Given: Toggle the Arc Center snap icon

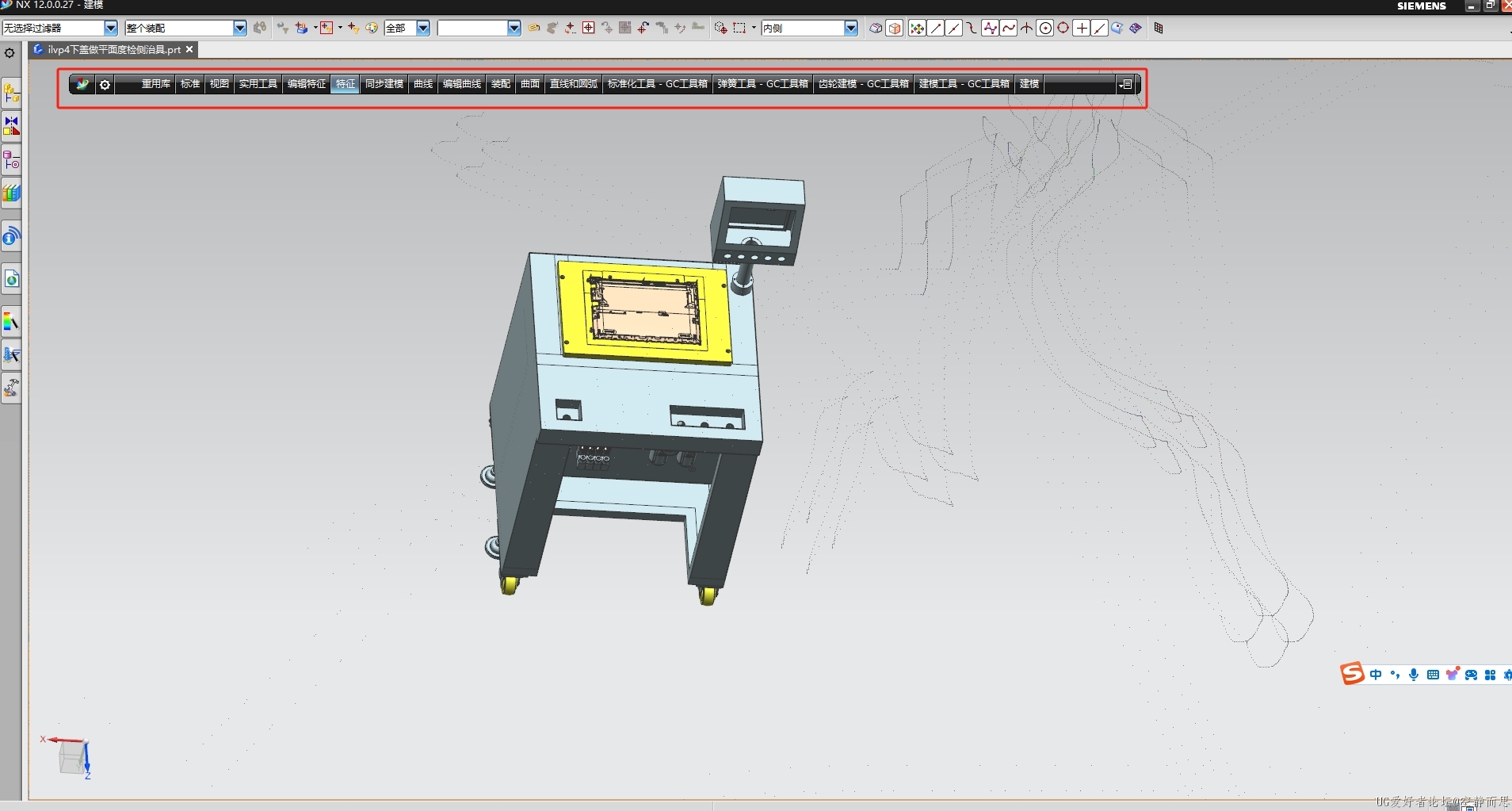Looking at the screenshot, I should pyautogui.click(x=1045, y=29).
